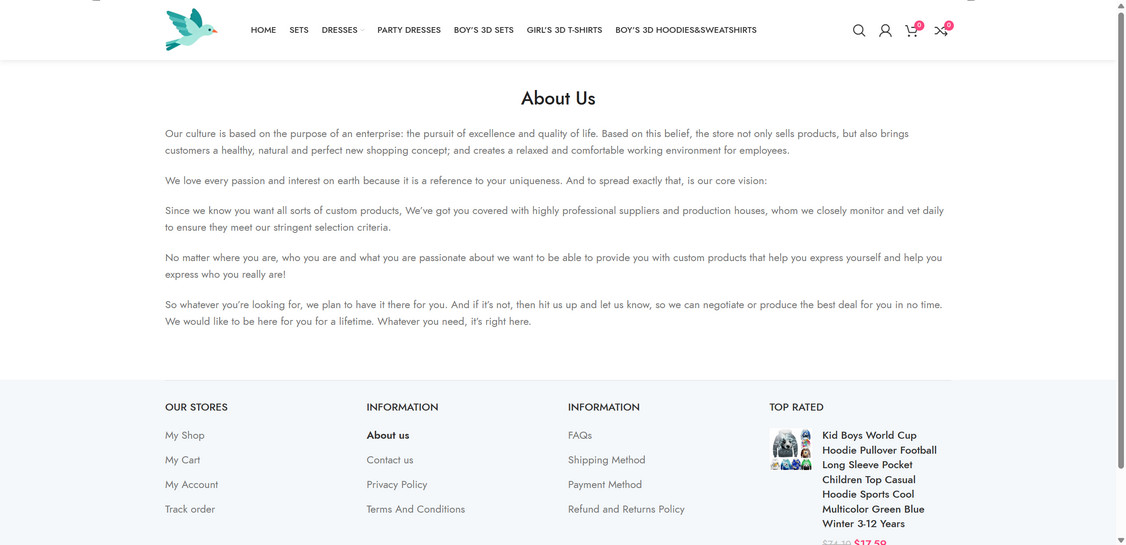
Task: Click the OUR STORES footer heading
Action: click(196, 407)
